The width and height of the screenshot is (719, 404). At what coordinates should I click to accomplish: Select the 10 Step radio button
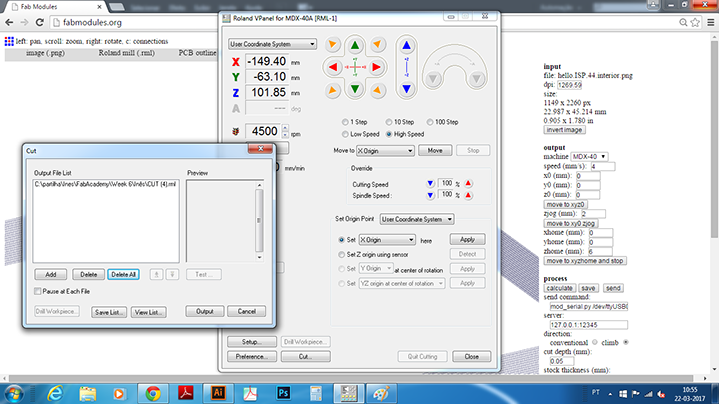click(389, 122)
